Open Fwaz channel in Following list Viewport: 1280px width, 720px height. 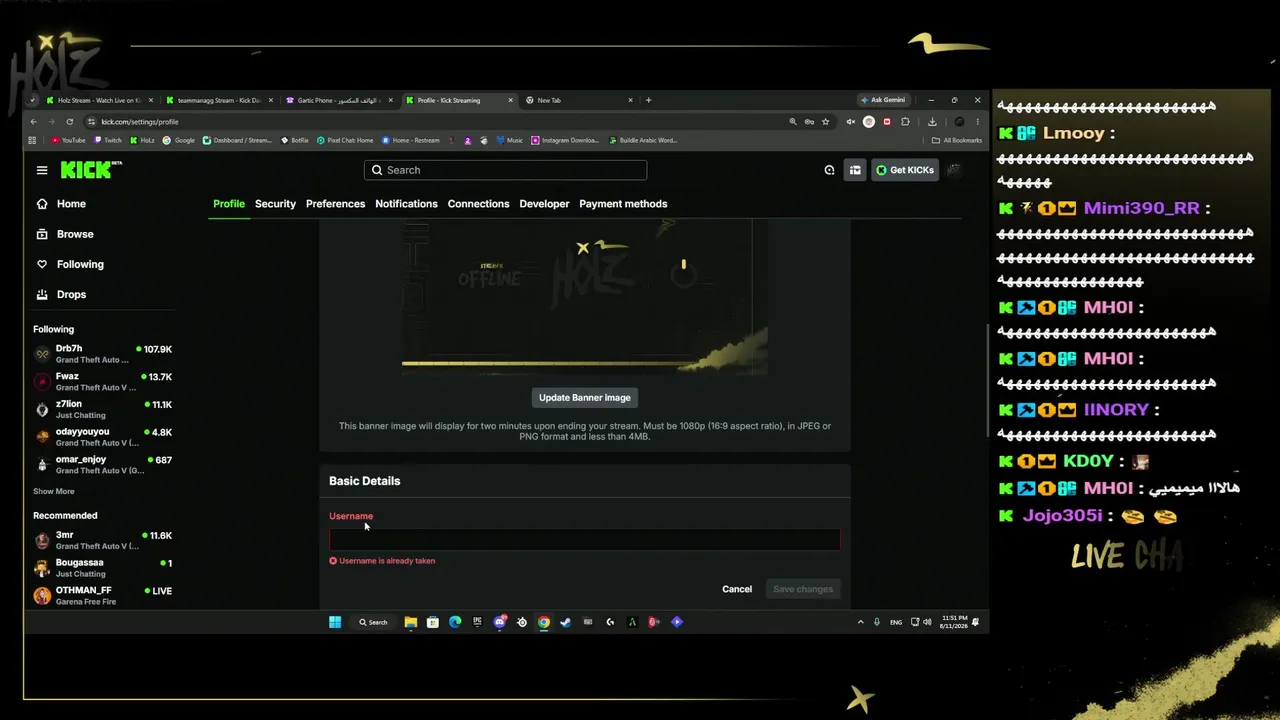(102, 382)
